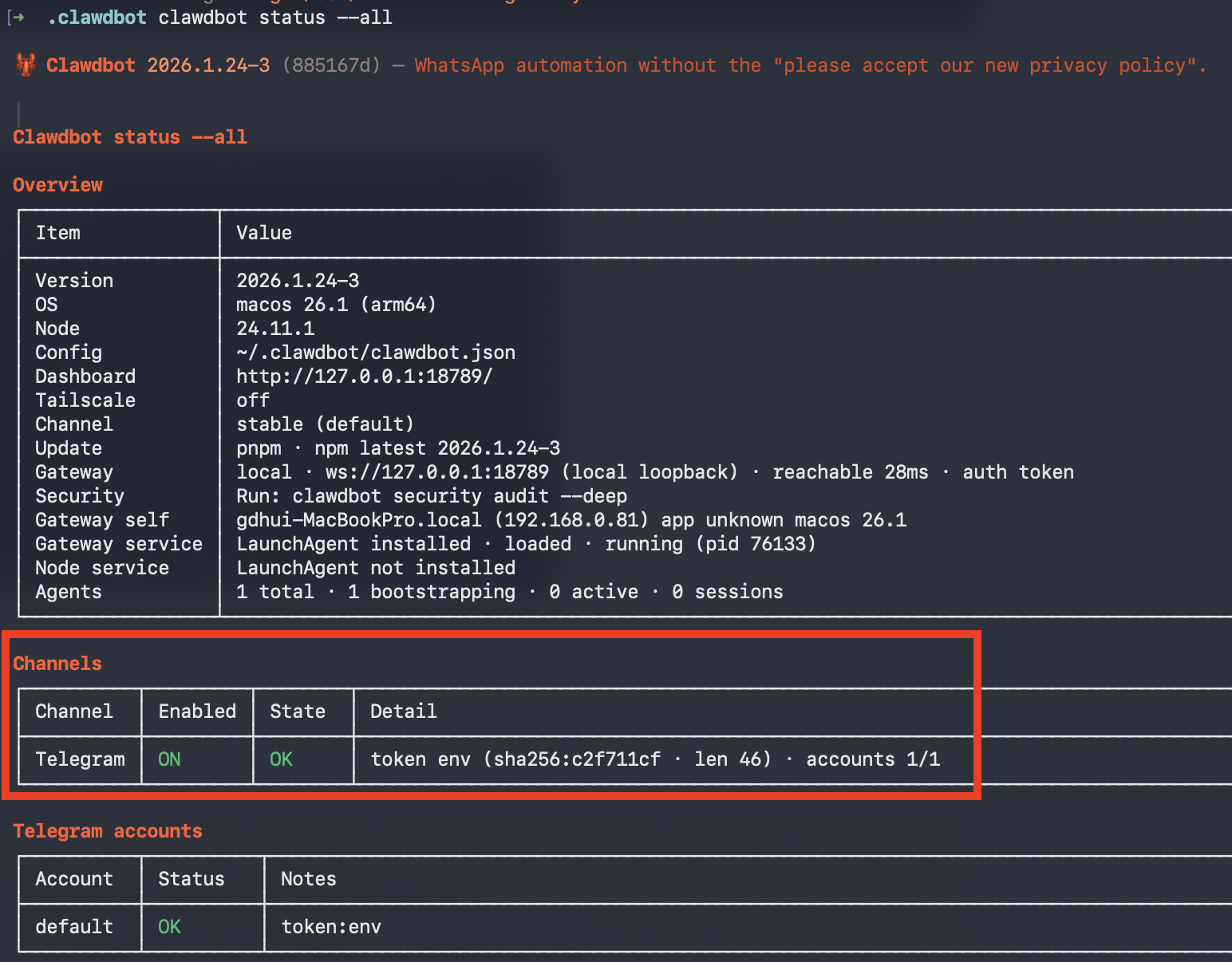Select the "OS" row label

click(x=46, y=305)
